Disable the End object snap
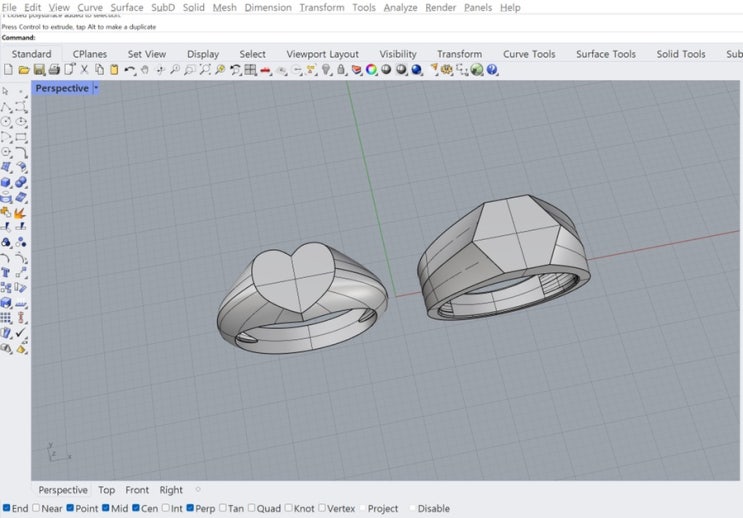The width and height of the screenshot is (743, 518). pos(7,508)
